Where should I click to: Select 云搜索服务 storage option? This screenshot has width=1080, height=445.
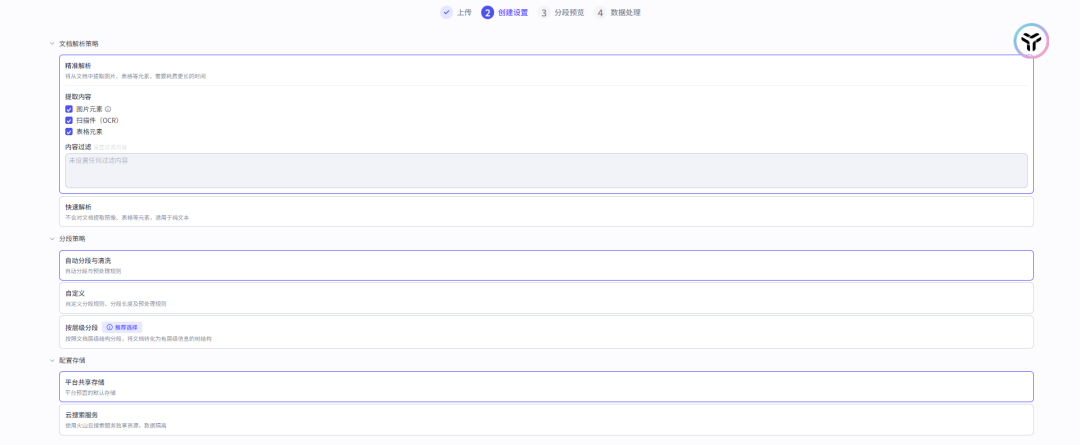tap(546, 420)
